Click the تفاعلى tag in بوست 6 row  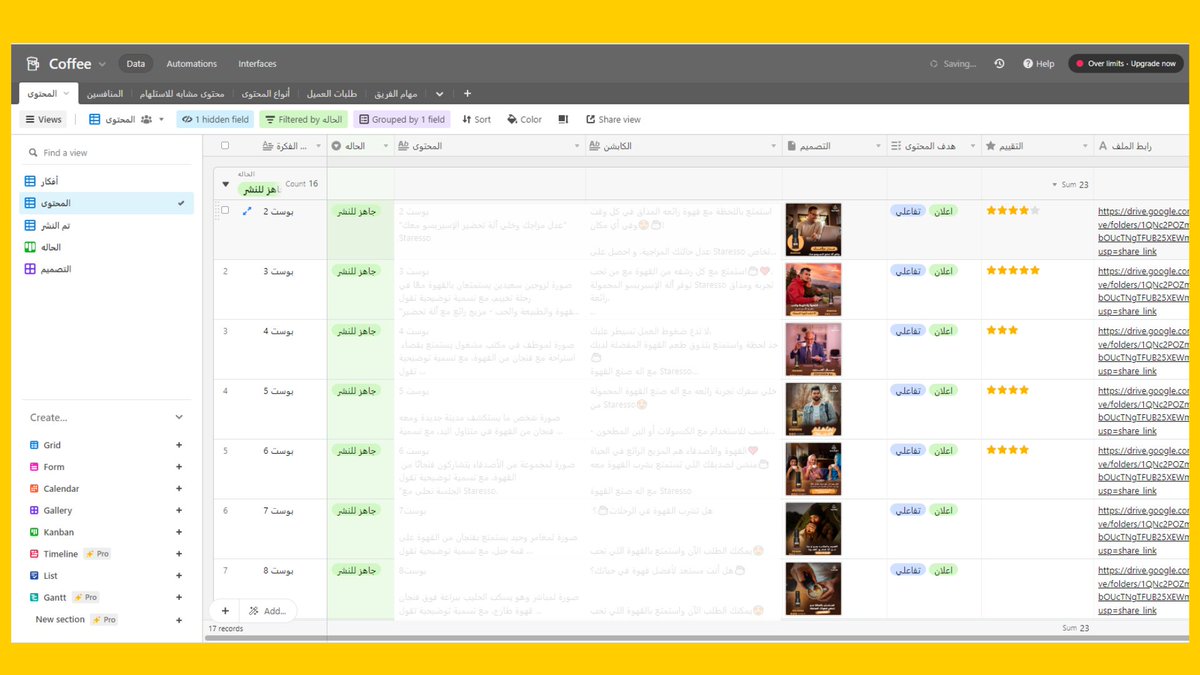(x=907, y=450)
